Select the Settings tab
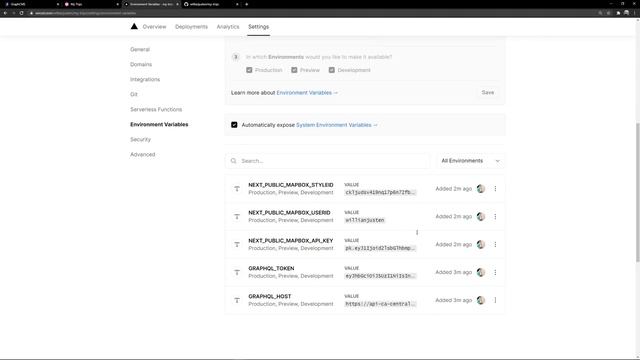 [x=258, y=27]
